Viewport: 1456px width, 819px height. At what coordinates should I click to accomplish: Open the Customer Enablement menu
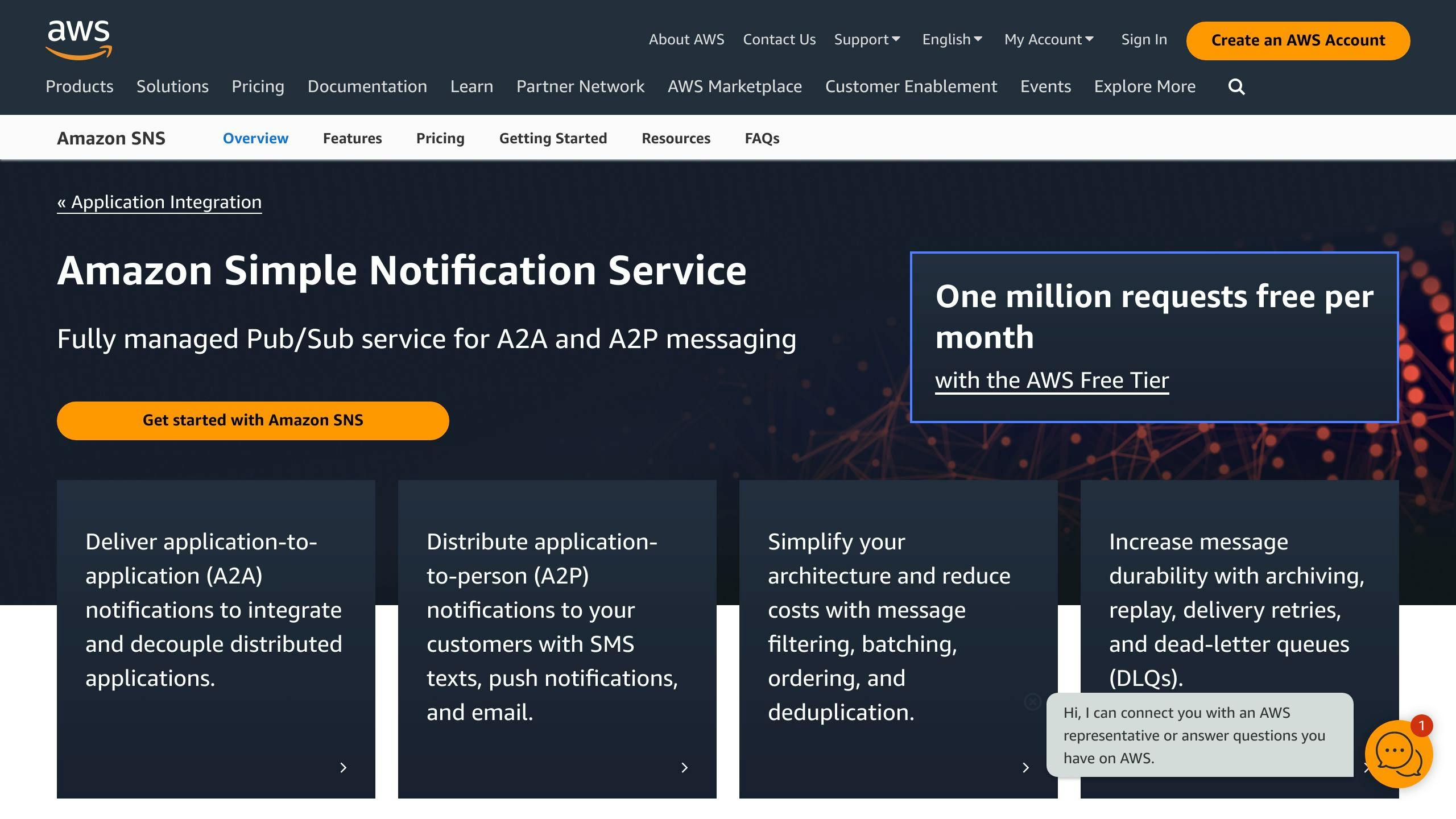911,86
